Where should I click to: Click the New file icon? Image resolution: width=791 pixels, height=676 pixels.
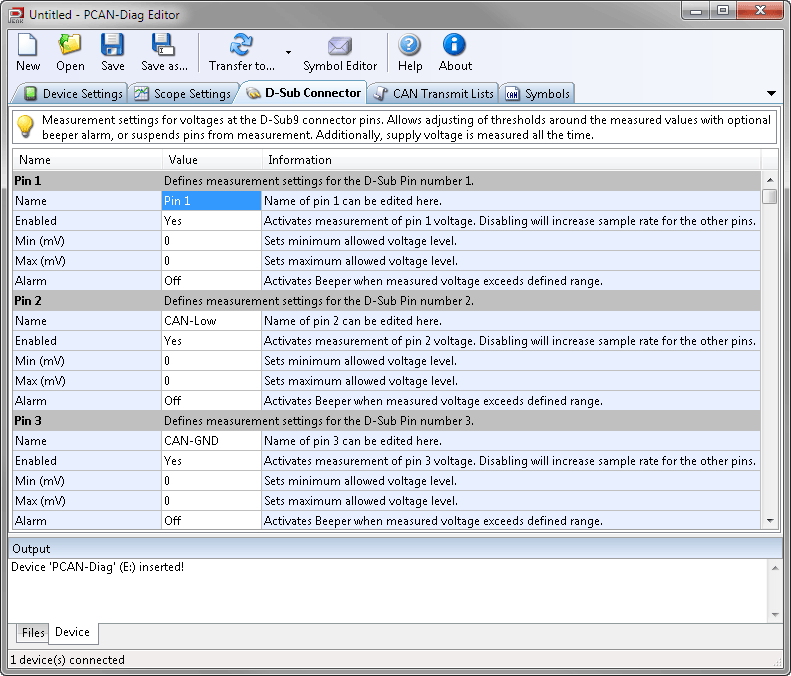coord(28,52)
